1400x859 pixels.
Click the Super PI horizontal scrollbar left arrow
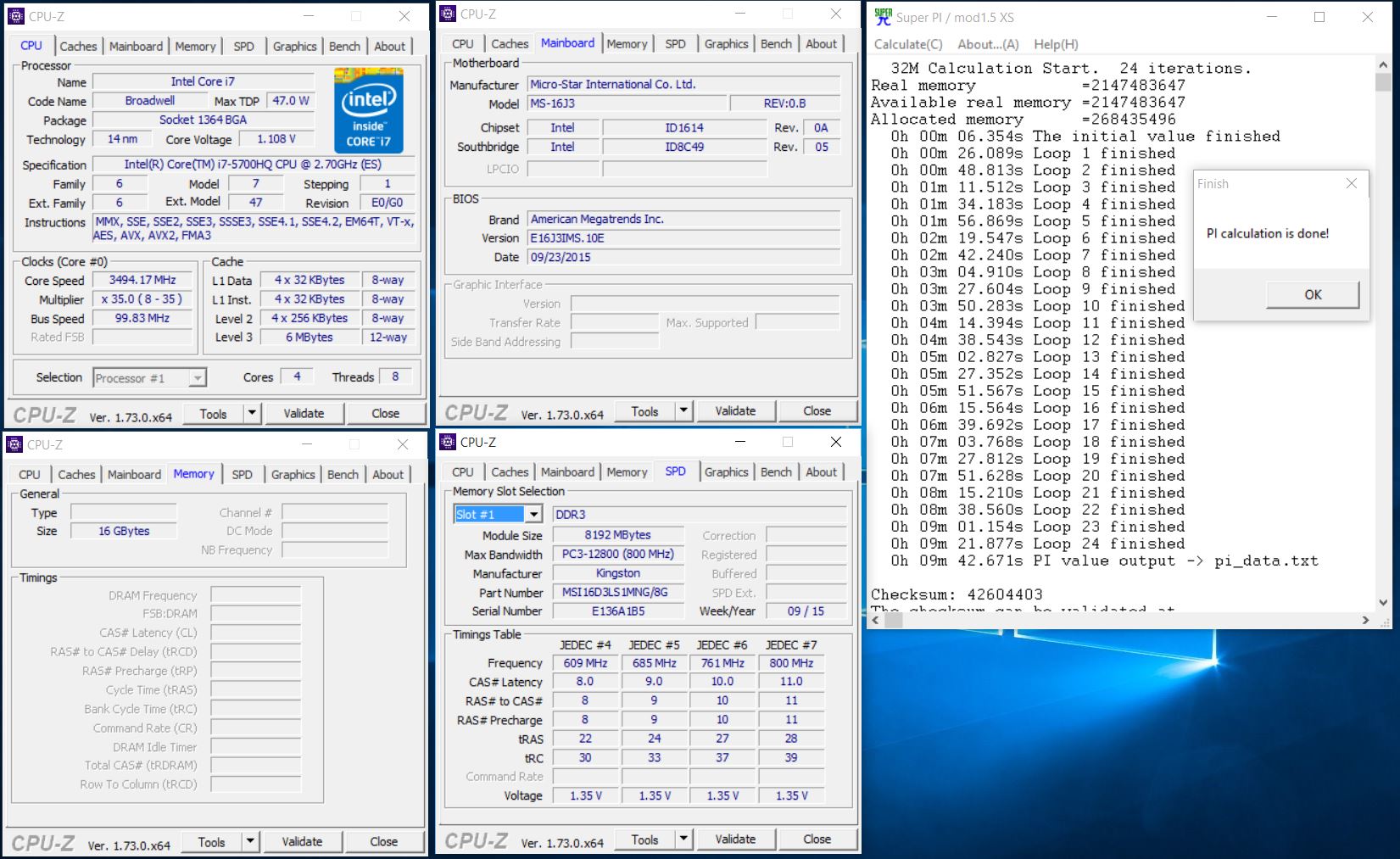tap(877, 621)
